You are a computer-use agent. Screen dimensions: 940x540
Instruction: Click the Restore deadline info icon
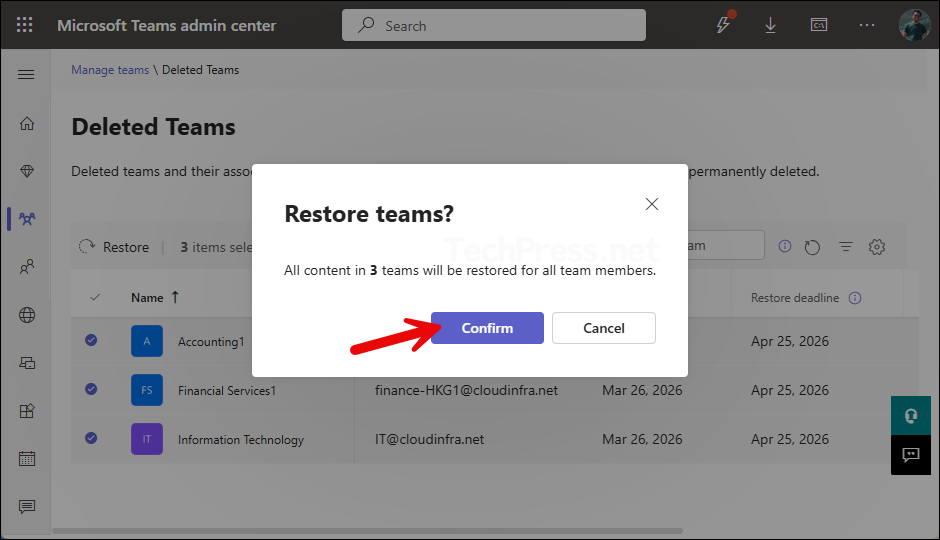pos(855,298)
